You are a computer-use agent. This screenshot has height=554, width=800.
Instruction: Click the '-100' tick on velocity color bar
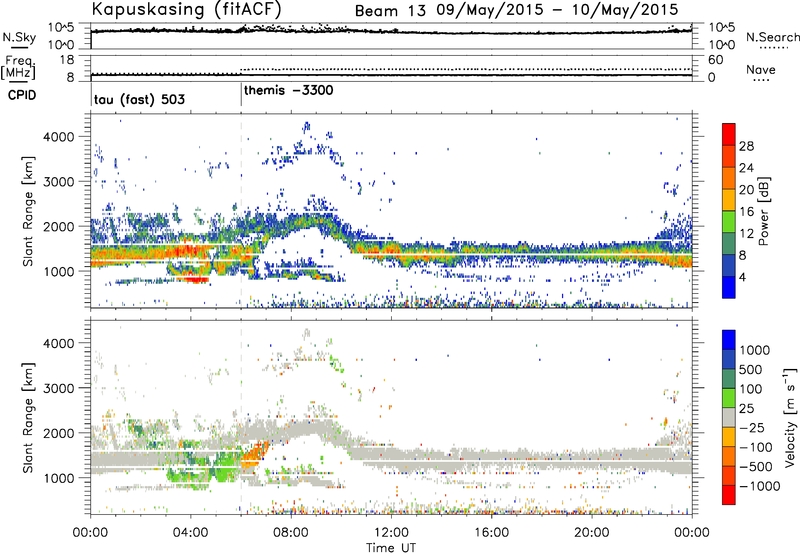pyautogui.click(x=755, y=447)
